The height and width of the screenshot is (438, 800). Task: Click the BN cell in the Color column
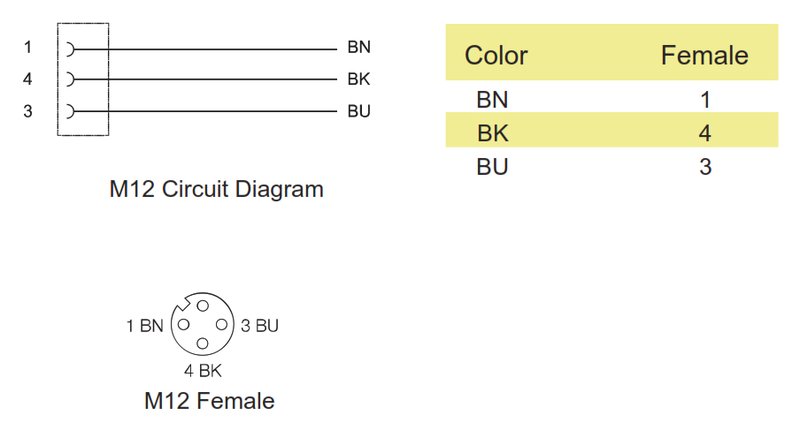click(493, 100)
